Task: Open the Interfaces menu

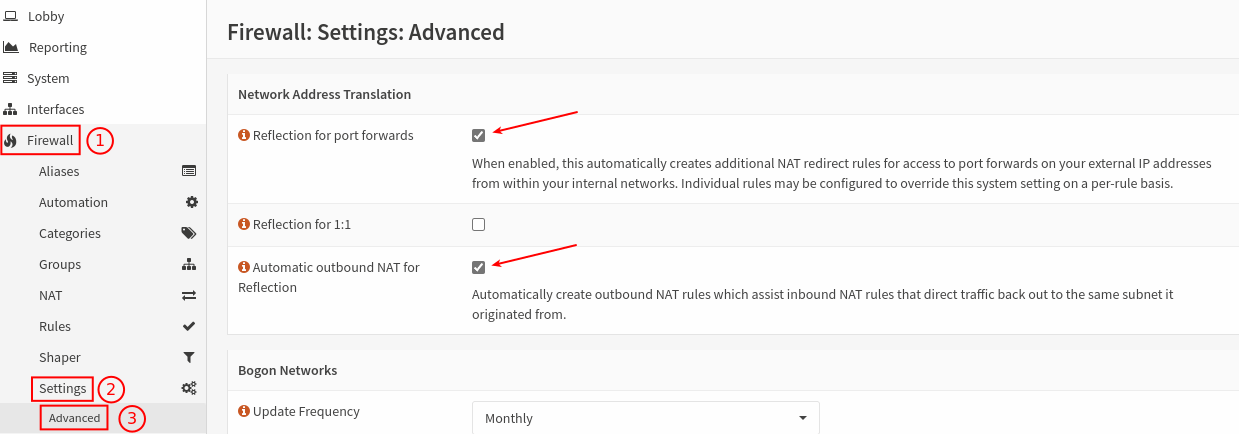Action: pos(55,109)
